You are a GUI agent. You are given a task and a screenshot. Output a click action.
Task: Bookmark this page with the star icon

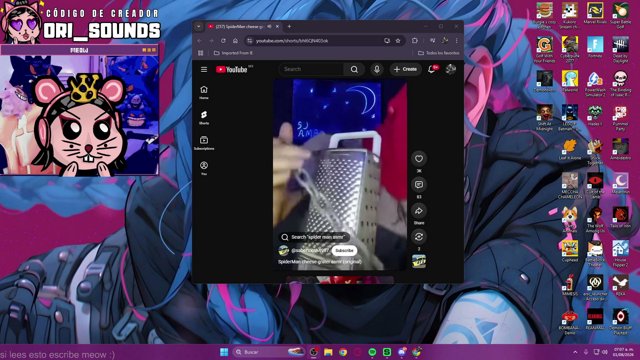click(398, 41)
